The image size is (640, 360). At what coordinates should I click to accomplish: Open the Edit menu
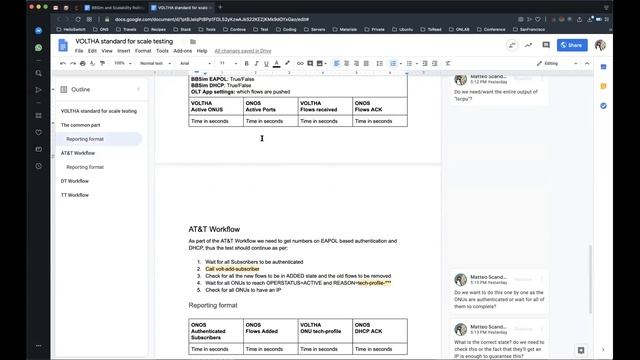tap(92, 51)
